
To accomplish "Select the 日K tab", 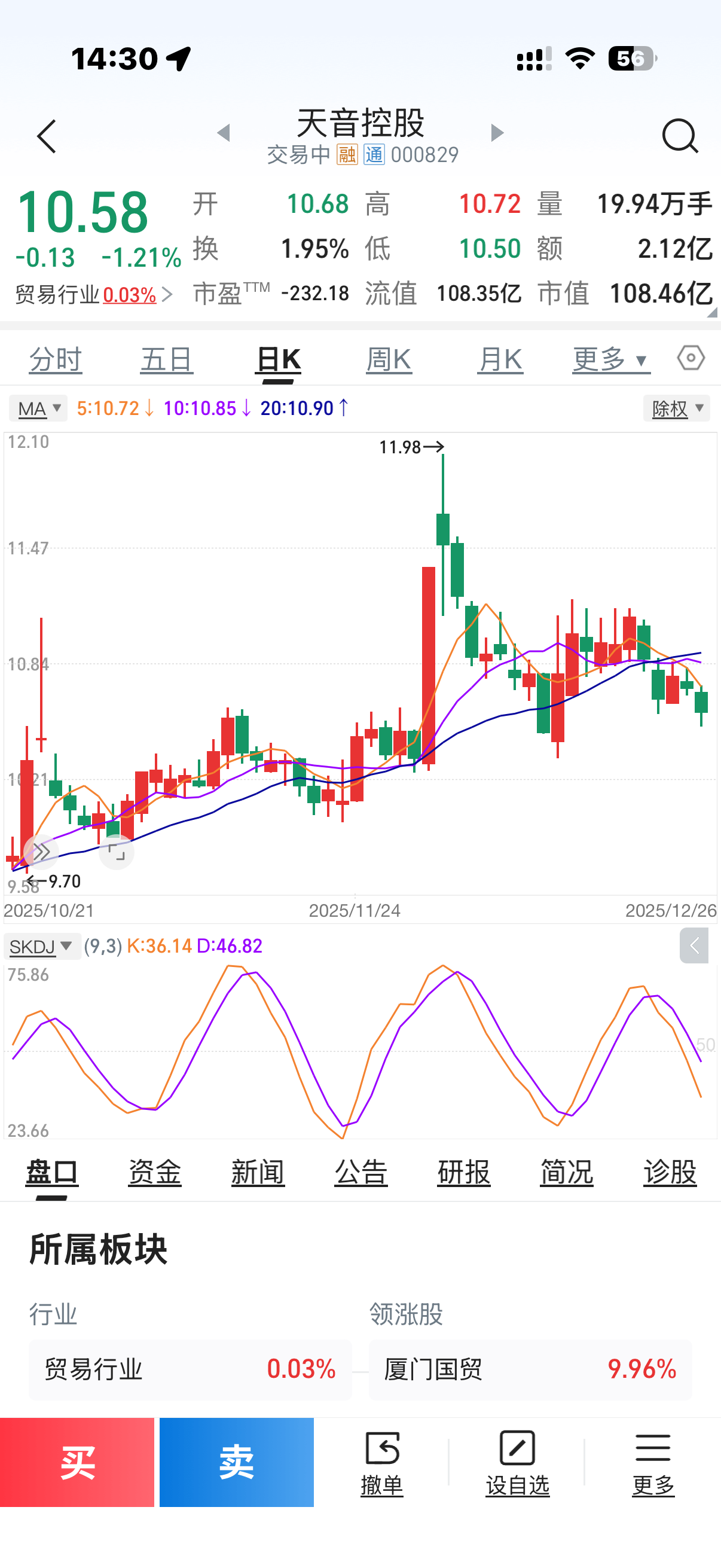I will click(x=278, y=360).
